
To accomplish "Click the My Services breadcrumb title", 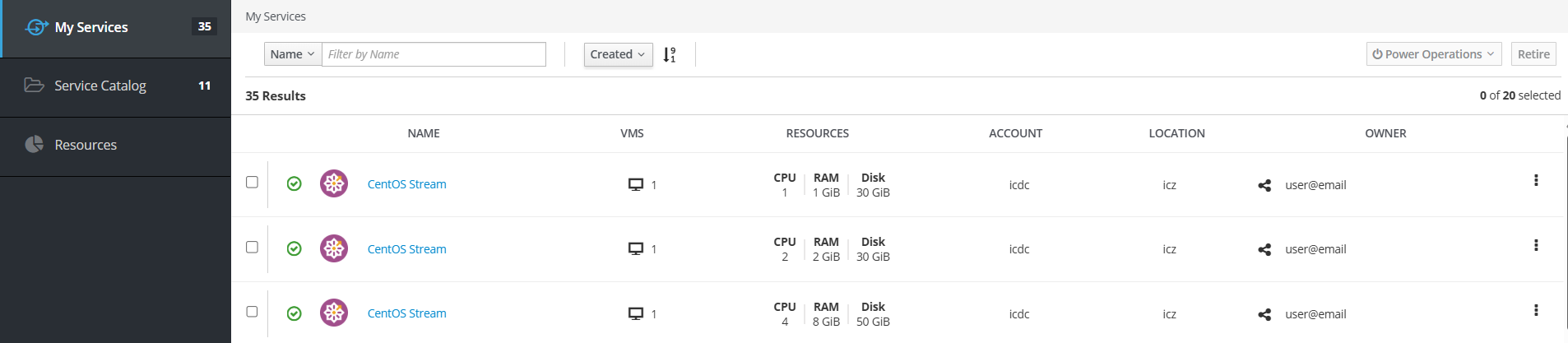I will click(276, 16).
